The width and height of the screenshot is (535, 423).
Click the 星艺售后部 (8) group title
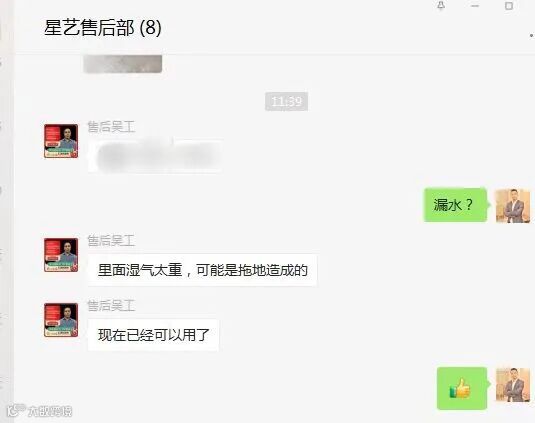(103, 28)
